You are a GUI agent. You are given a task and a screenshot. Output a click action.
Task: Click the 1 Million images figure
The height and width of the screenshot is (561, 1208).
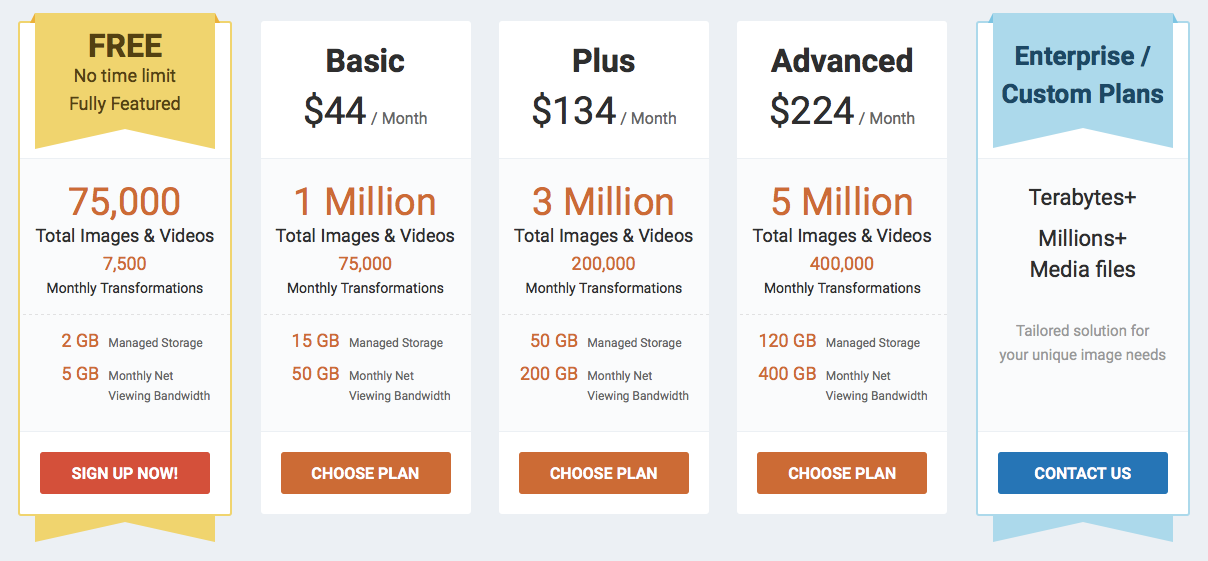[x=365, y=202]
